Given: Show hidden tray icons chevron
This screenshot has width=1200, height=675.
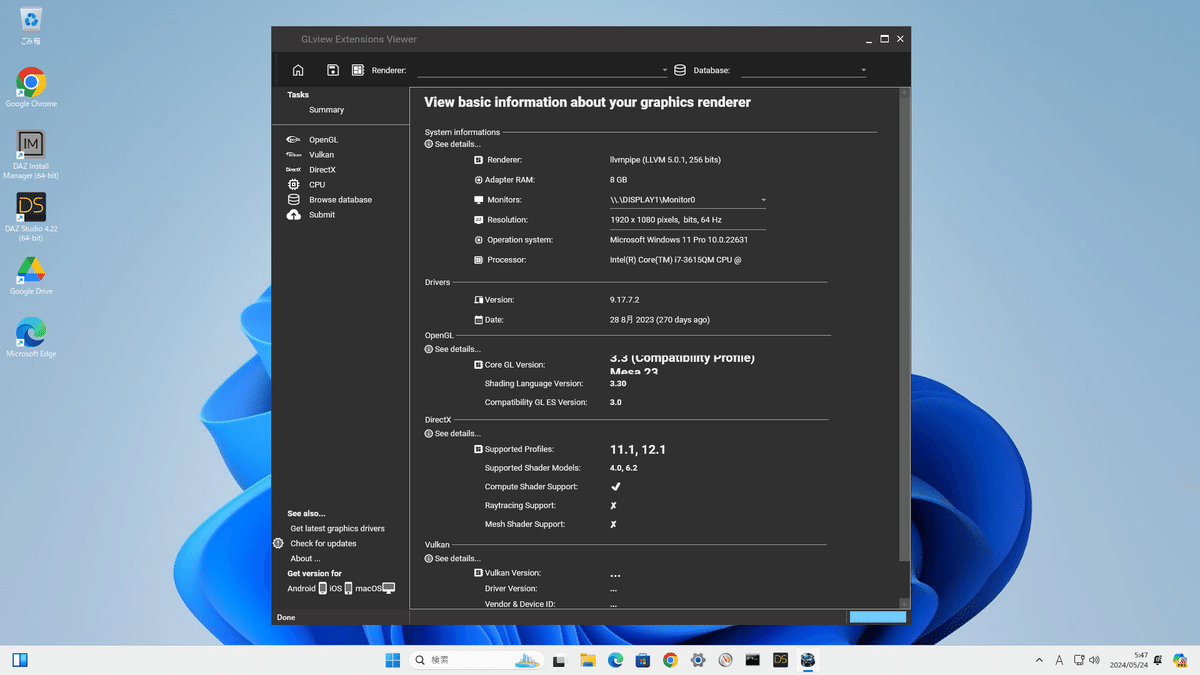Looking at the screenshot, I should pyautogui.click(x=1039, y=660).
